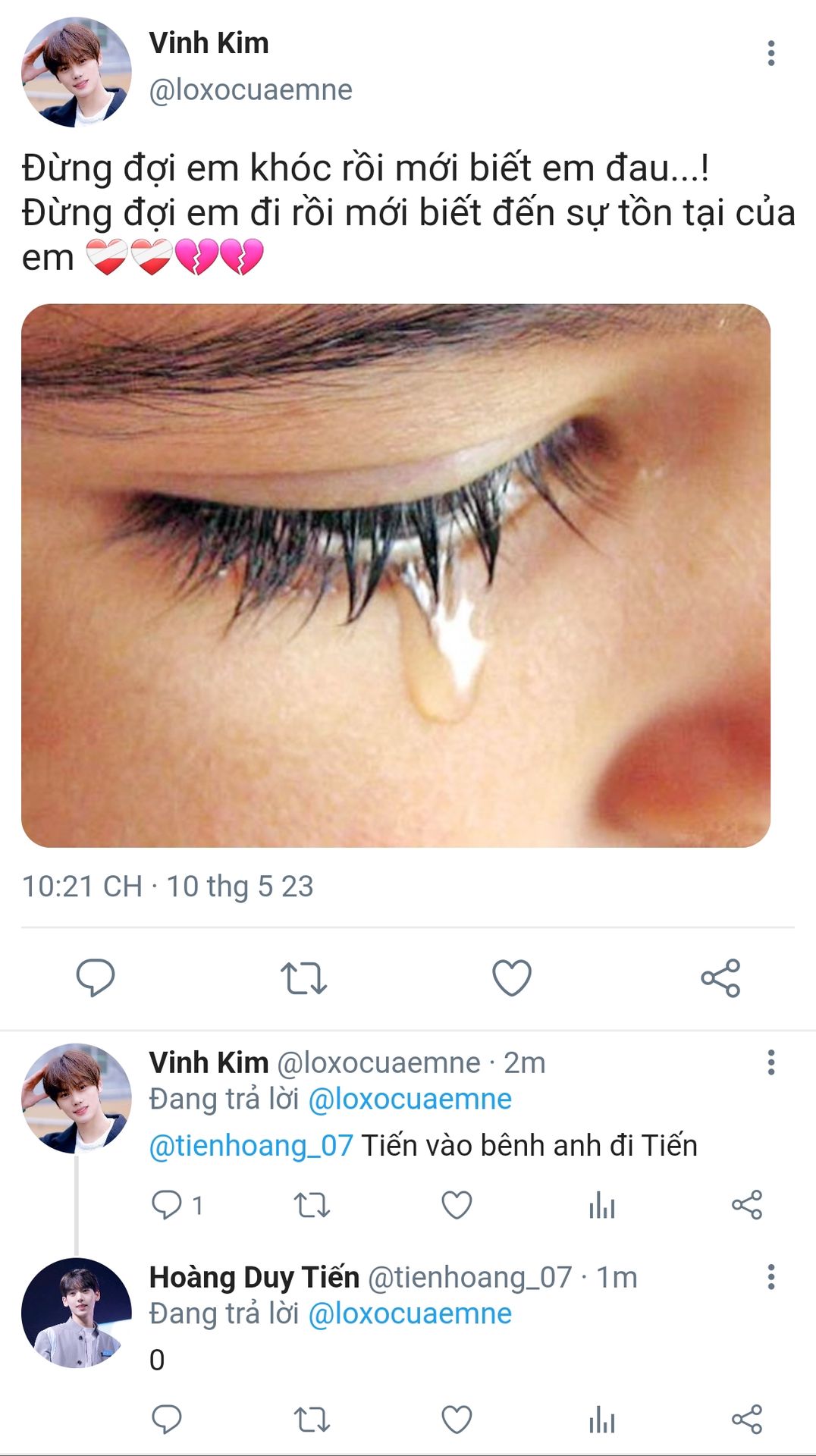Open more options on Hoàng Duy Tiến's reply
Viewport: 816px width, 1456px height.
(x=770, y=1277)
